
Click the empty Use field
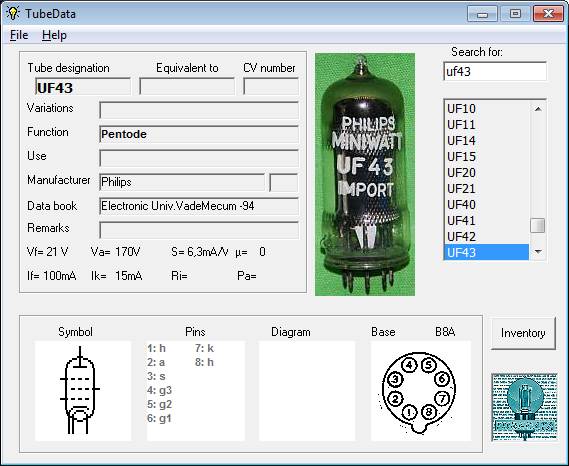click(x=199, y=158)
